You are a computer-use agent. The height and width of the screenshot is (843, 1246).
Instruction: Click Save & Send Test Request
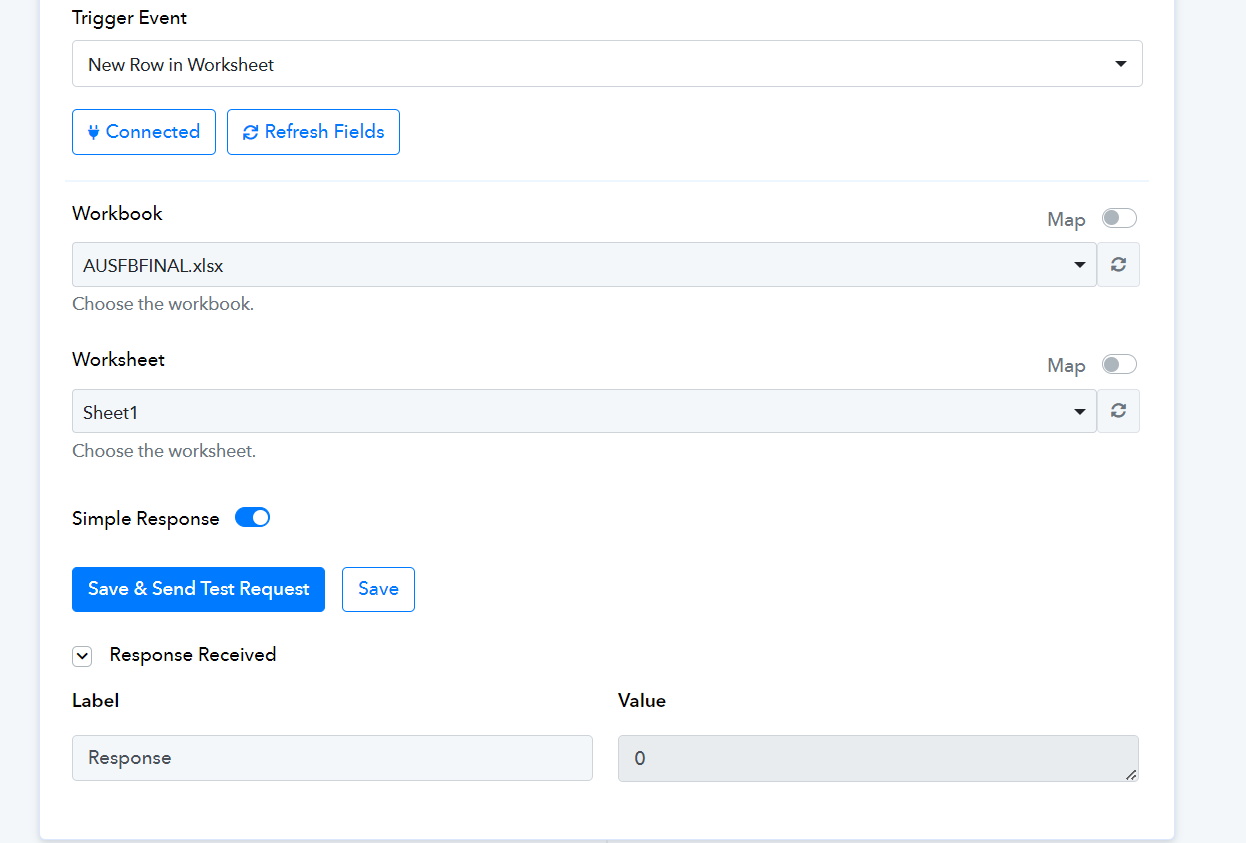pyautogui.click(x=198, y=589)
